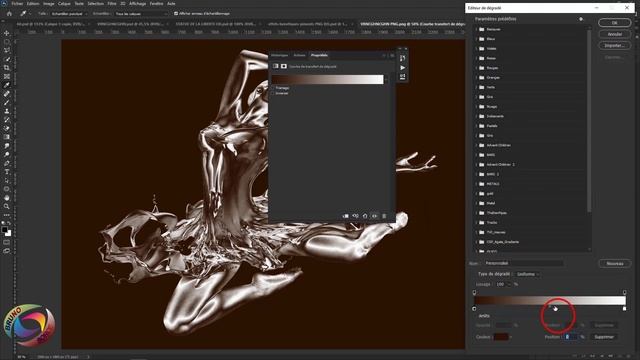The height and width of the screenshot is (360, 640).
Task: Expand the Bleus presets folder
Action: (477, 39)
